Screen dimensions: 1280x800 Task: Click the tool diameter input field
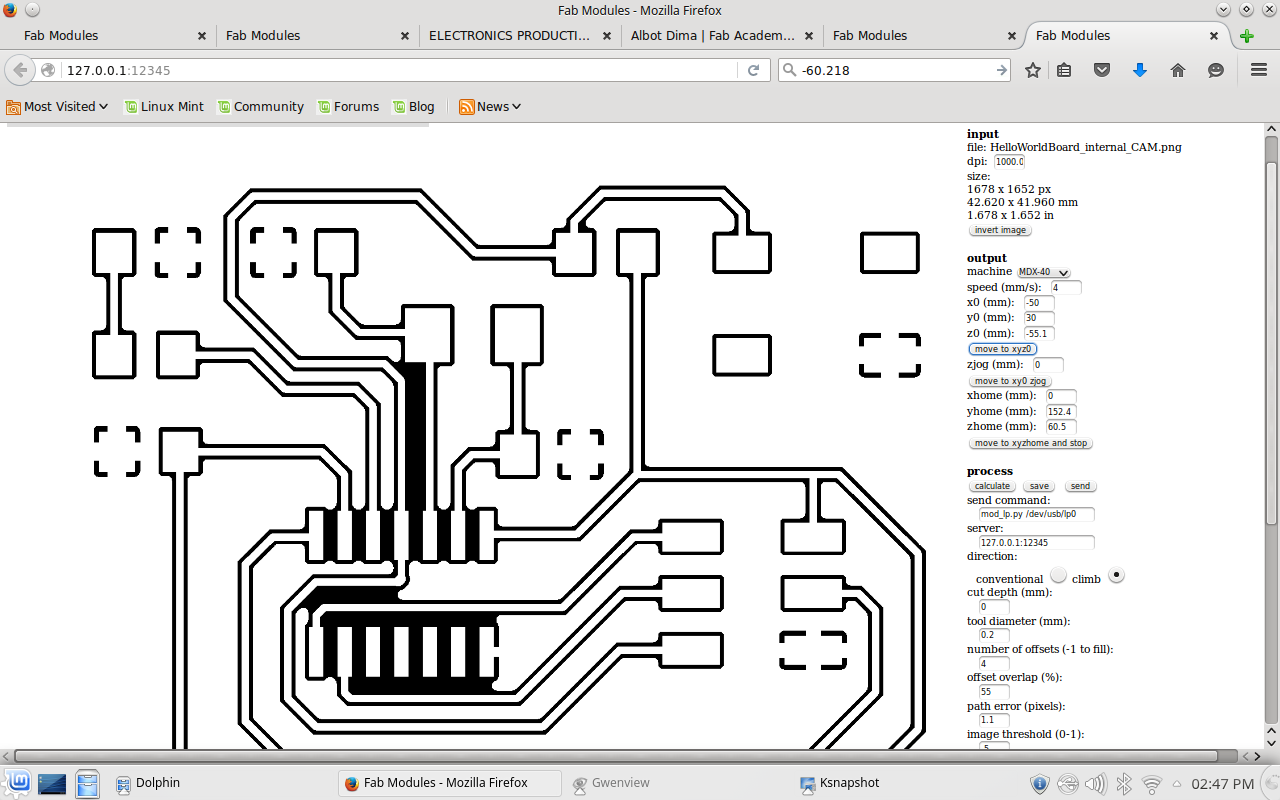pyautogui.click(x=994, y=634)
